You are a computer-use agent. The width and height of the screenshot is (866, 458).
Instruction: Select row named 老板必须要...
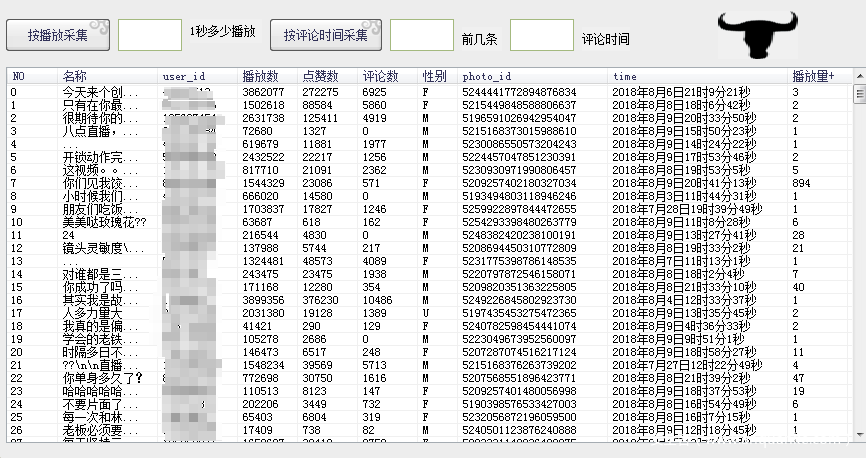[430, 430]
